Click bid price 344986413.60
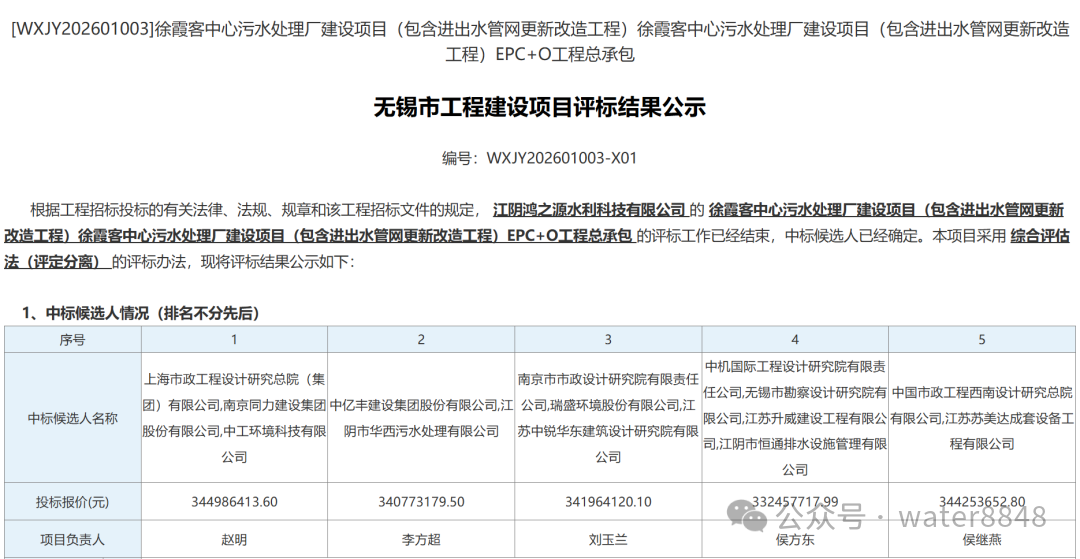 [234, 502]
